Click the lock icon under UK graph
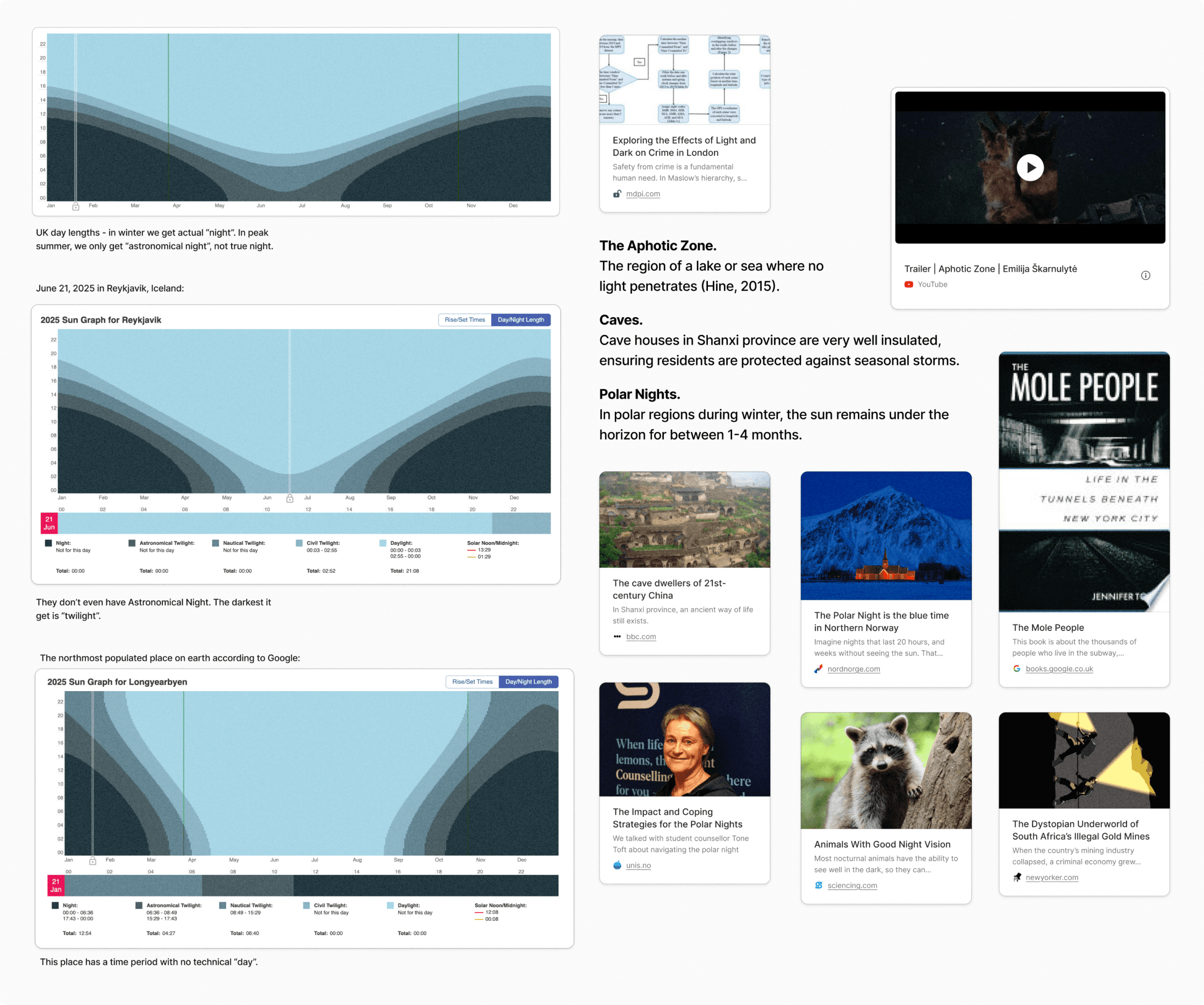This screenshot has height=1005, width=1204. (x=75, y=206)
